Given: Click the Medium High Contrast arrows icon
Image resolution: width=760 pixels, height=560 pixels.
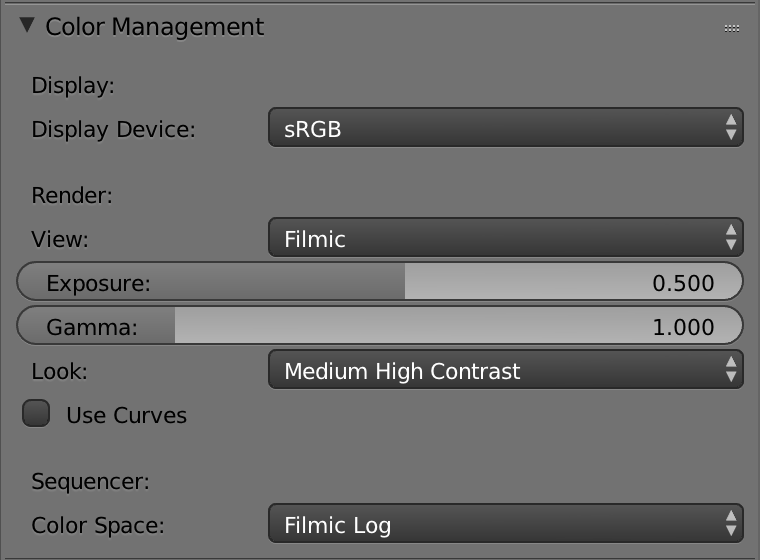Looking at the screenshot, I should (731, 371).
